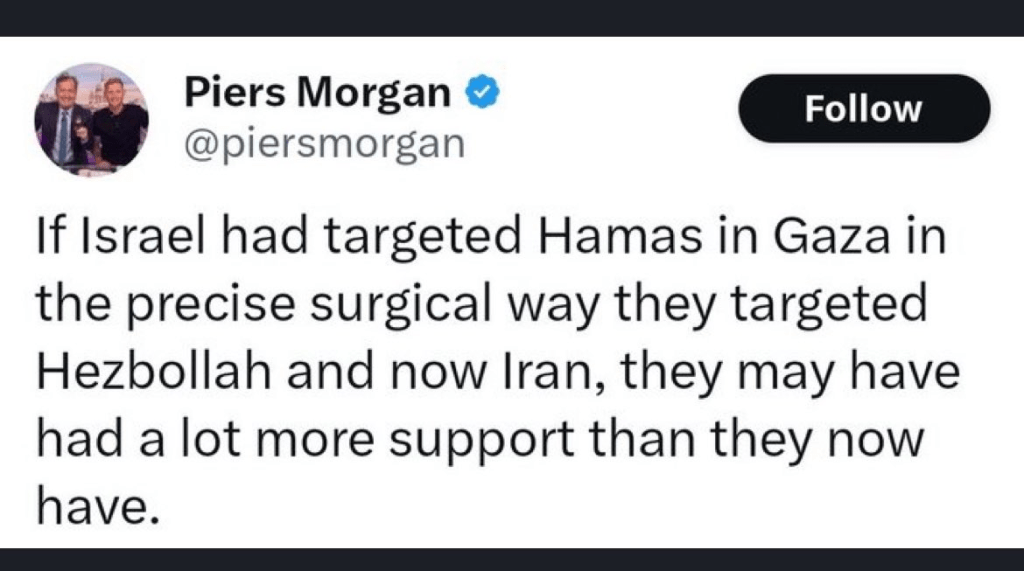Click the word "Gaza" in the tweet
This screenshot has width=1024, height=571.
(838, 240)
